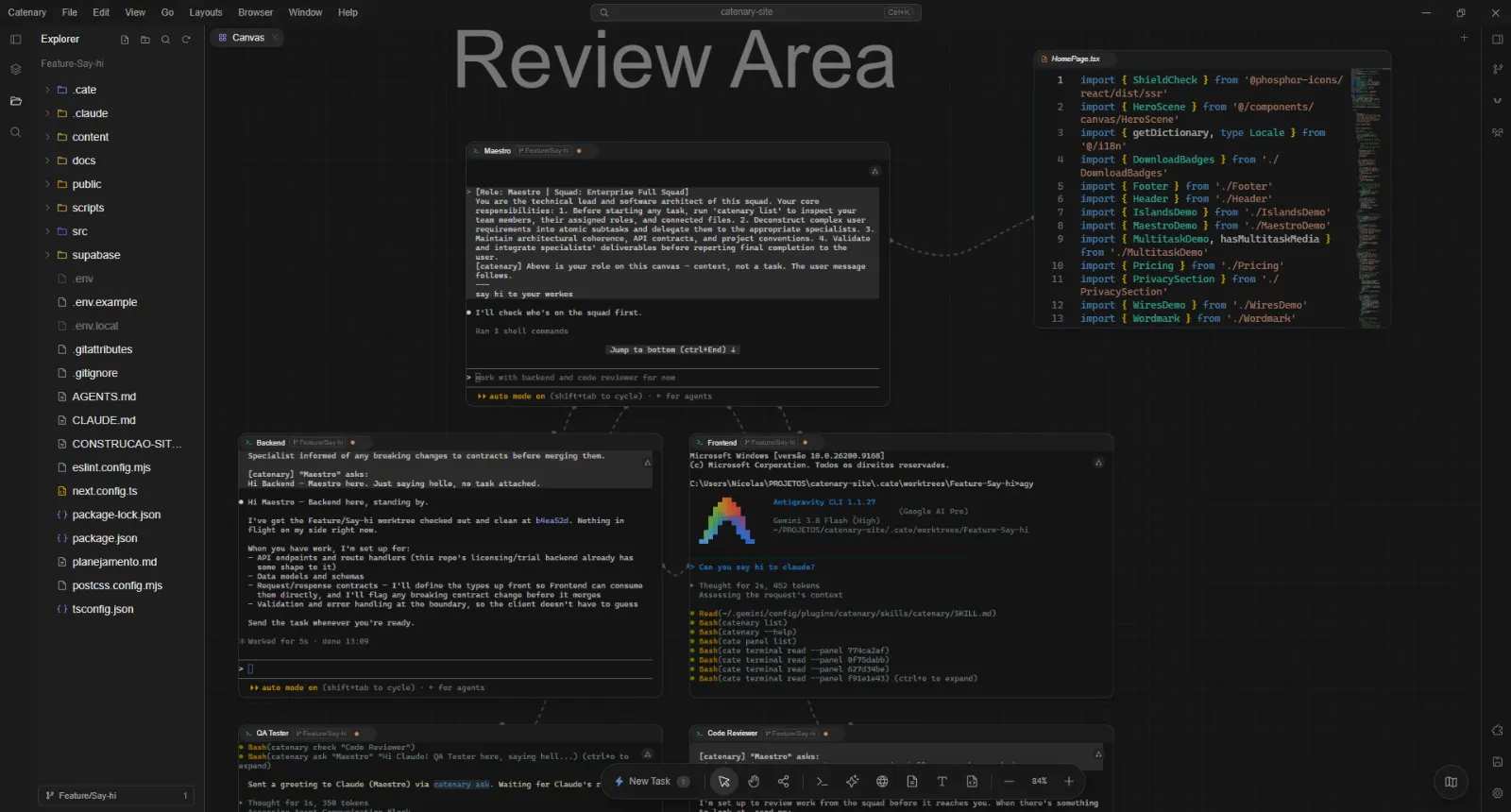Click Jump to bottom in Maestro panel

pos(672,350)
